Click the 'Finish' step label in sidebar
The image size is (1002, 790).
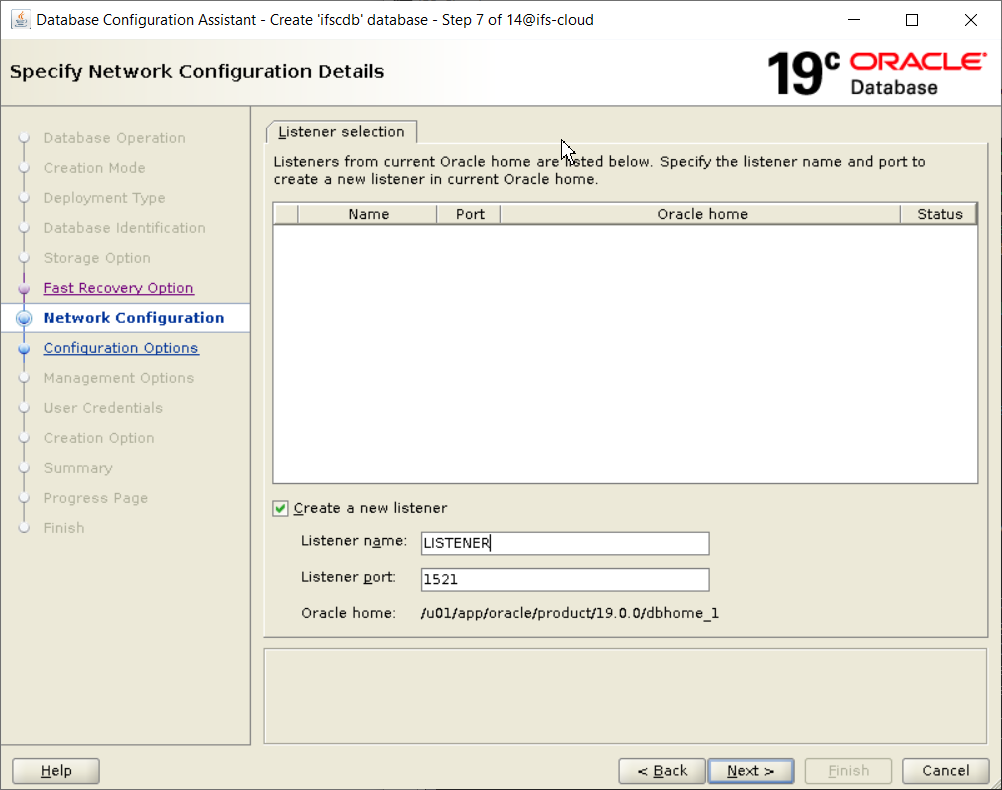64,529
